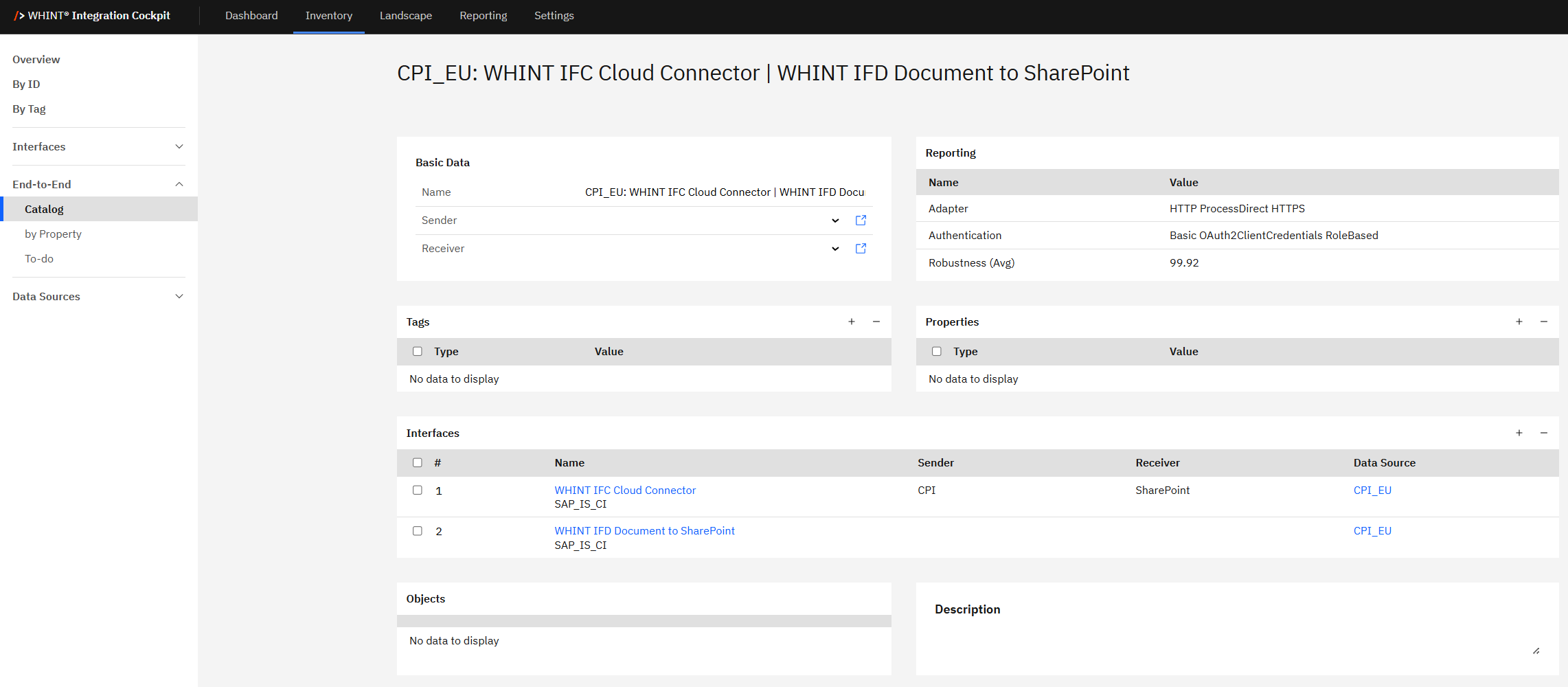
Task: Open the Sender dropdown in Basic Data
Action: coord(835,221)
